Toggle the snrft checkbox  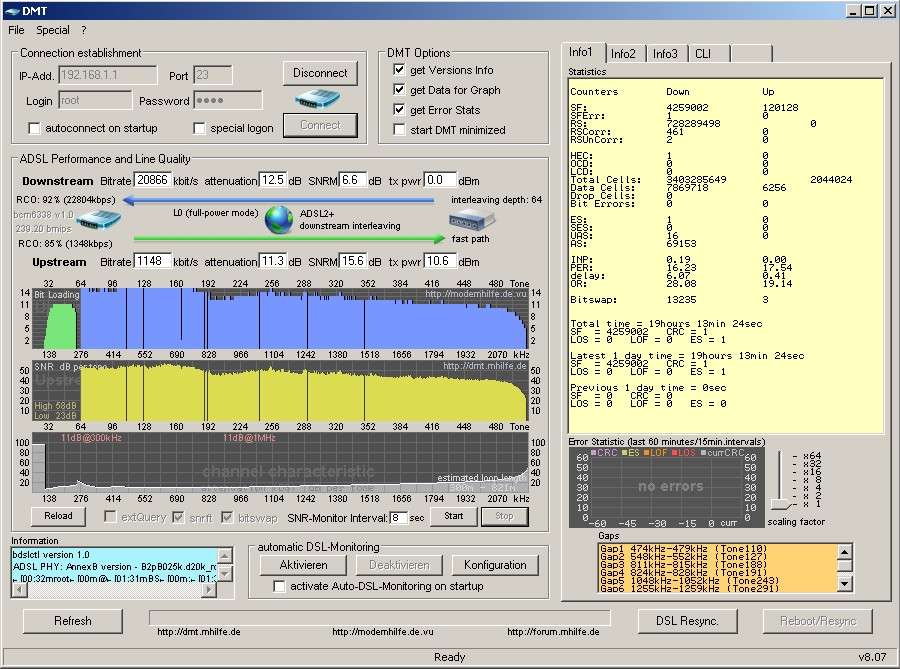(x=179, y=518)
